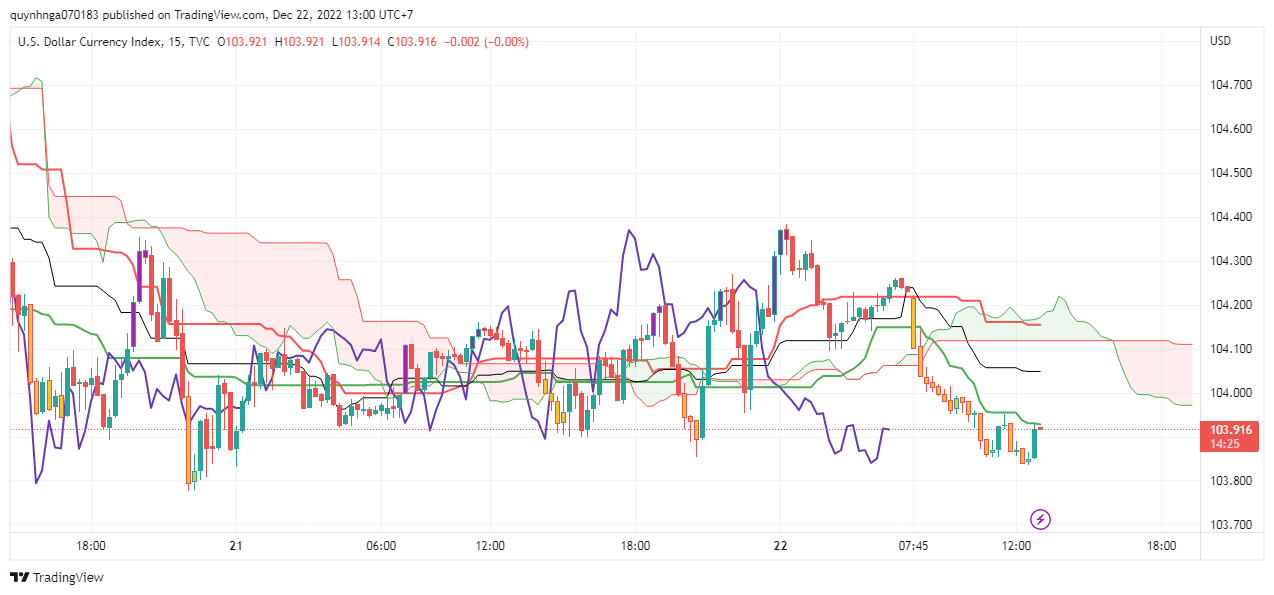
Task: Click the USD currency label
Action: pos(1220,41)
